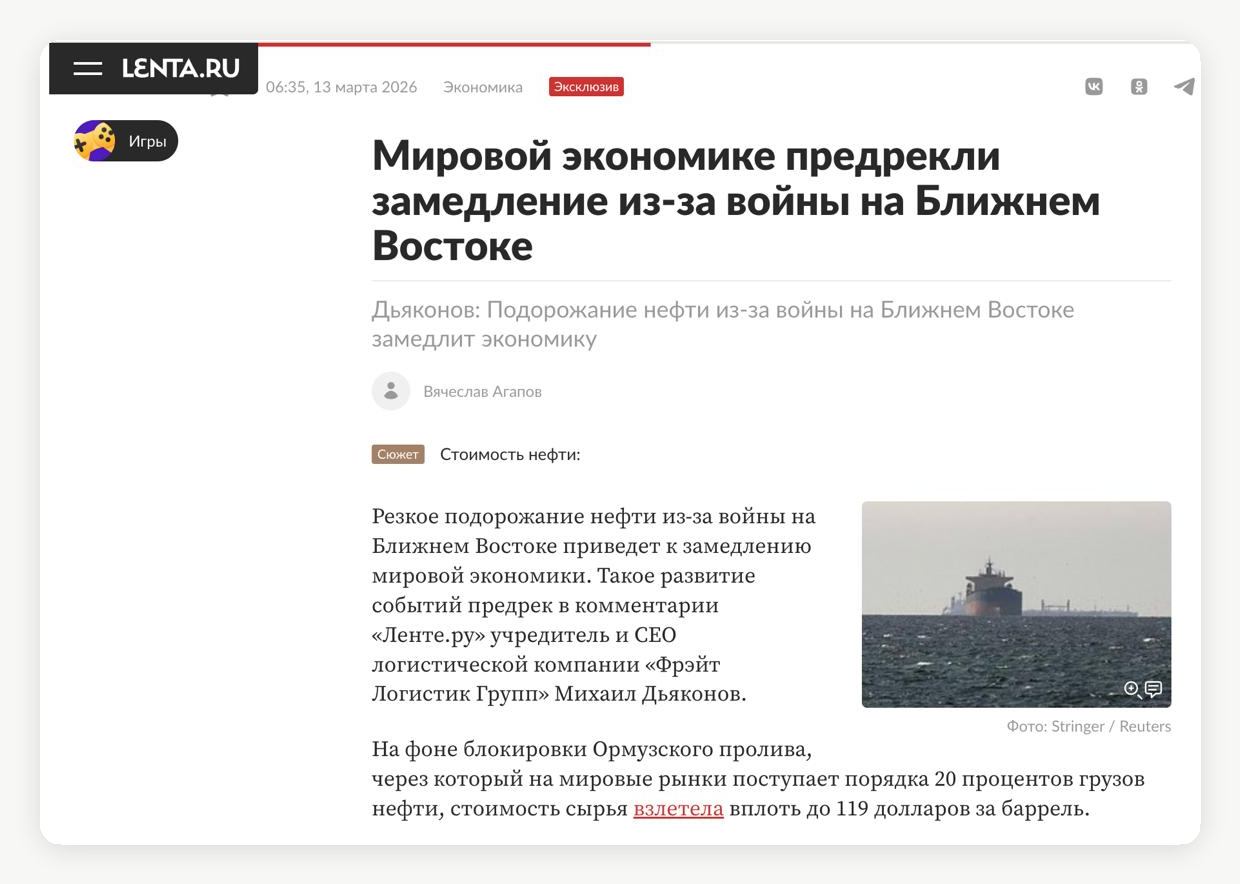Click the author avatar icon
Viewport: 1240px width, 884px height.
[x=391, y=391]
